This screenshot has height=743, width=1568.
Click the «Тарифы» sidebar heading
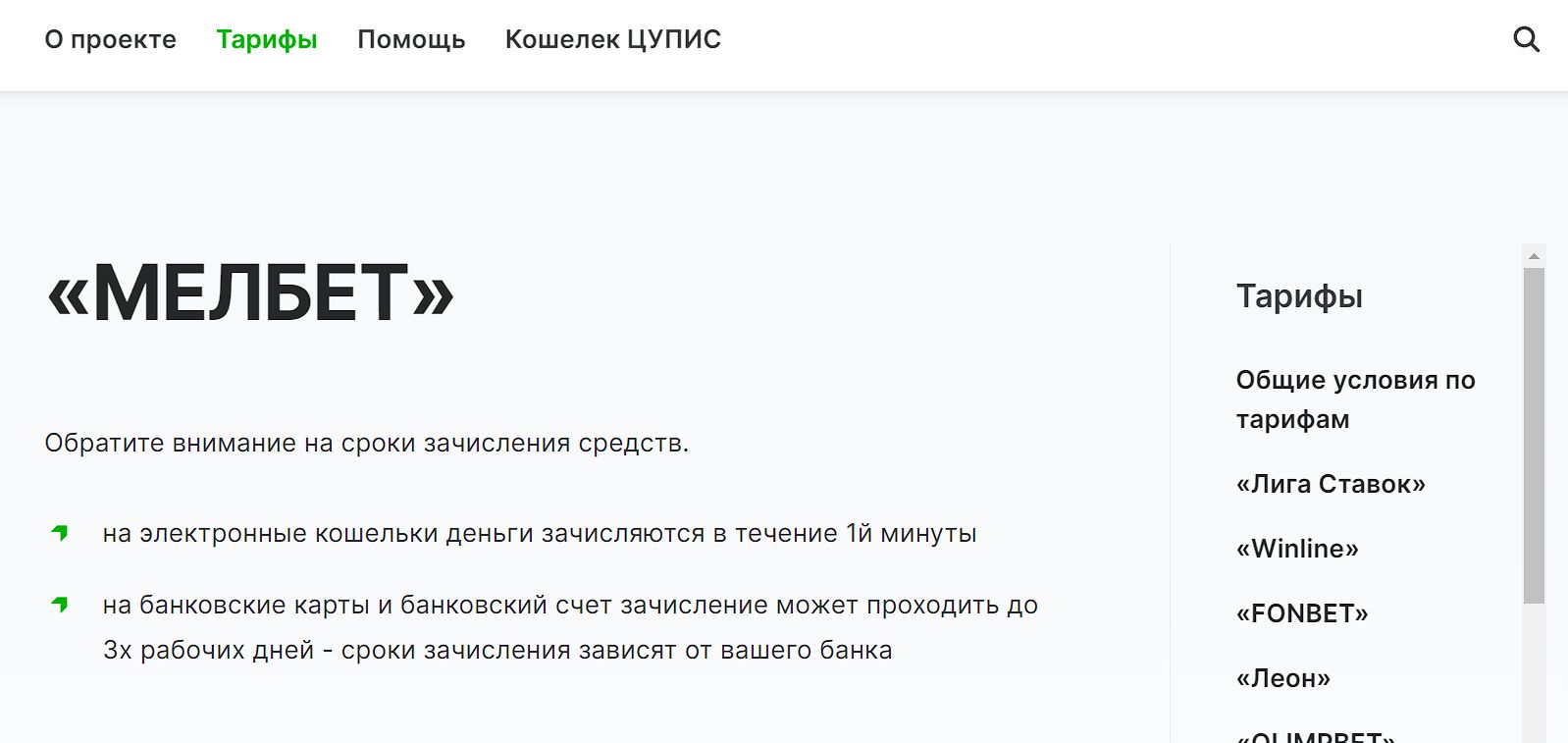coord(1299,295)
